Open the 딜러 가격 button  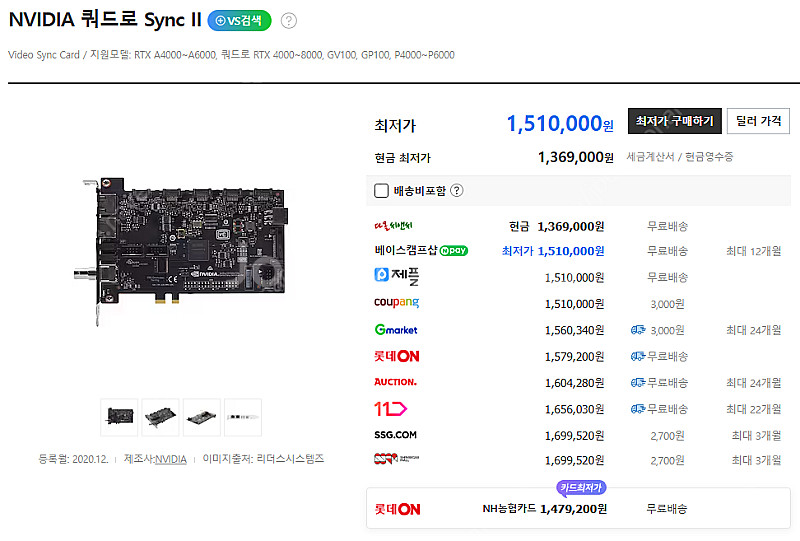[x=758, y=121]
